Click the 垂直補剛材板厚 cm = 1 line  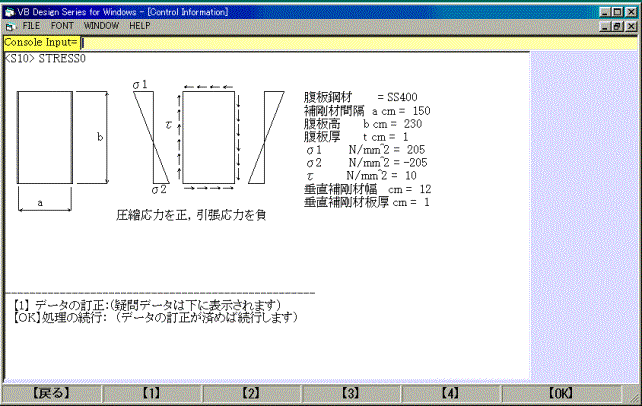click(x=366, y=202)
